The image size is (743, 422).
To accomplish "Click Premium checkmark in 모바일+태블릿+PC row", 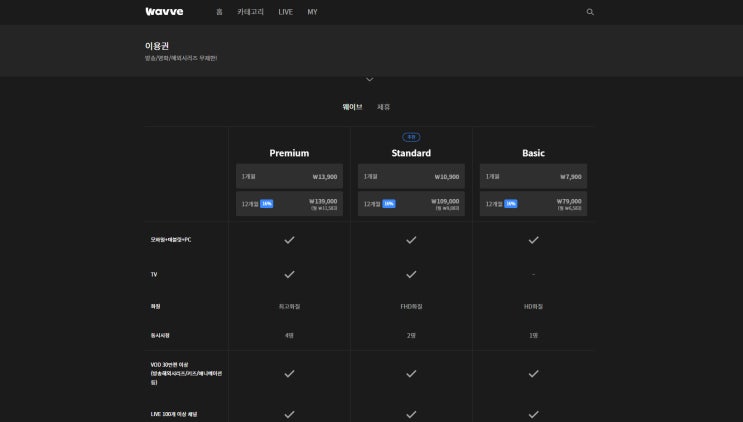I will click(x=290, y=240).
